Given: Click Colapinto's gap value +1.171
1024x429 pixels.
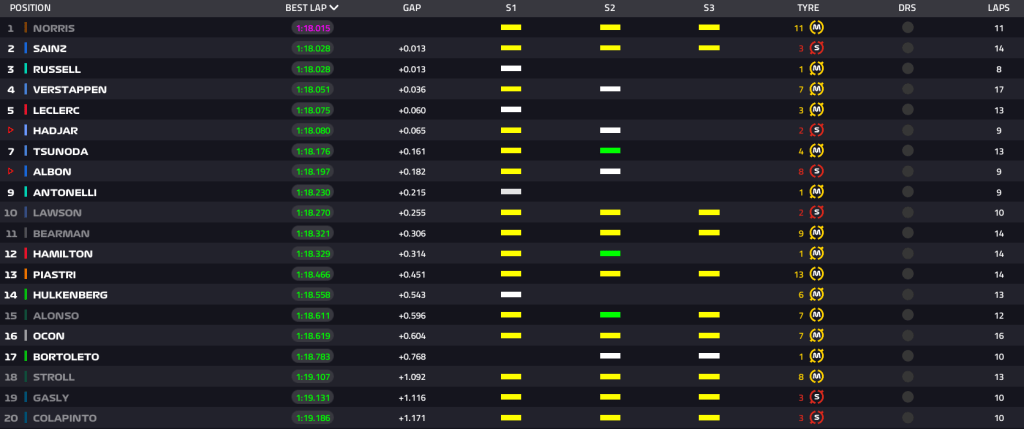Looking at the screenshot, I should click(x=412, y=419).
